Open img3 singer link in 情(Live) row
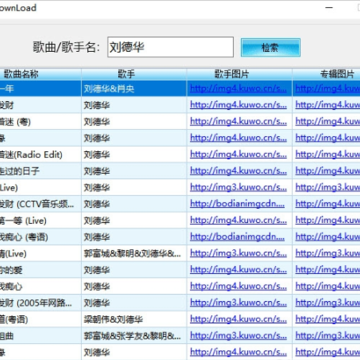Image resolution: width=360 pixels, height=360 pixels. 238,254
